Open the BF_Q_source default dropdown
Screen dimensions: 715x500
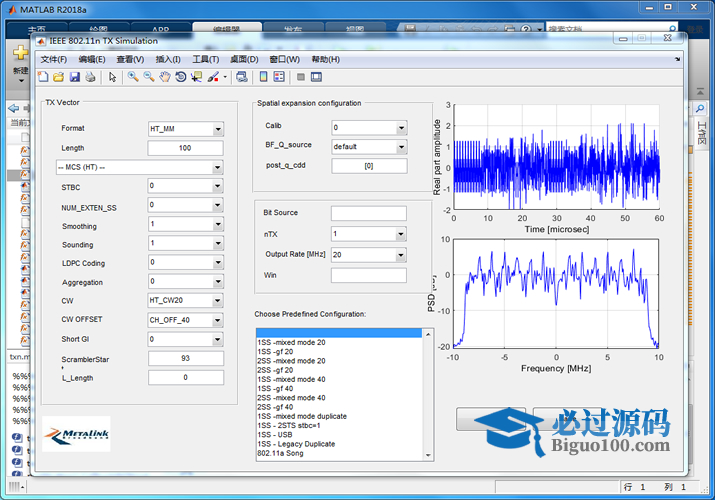[x=369, y=147]
